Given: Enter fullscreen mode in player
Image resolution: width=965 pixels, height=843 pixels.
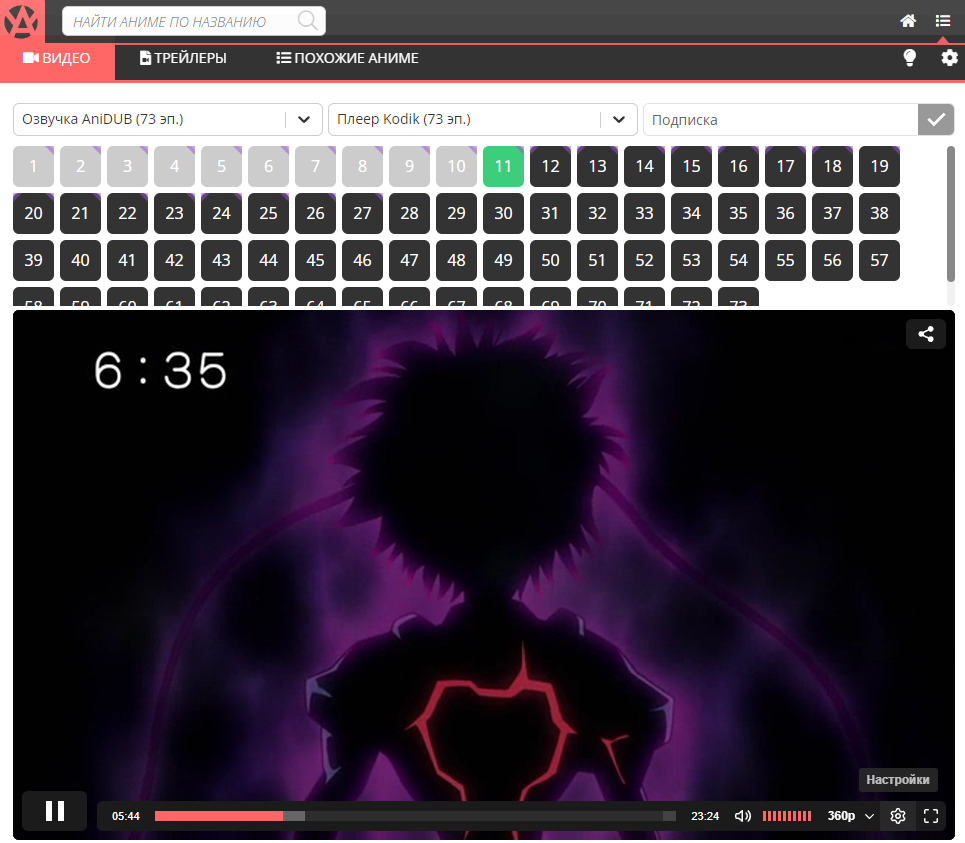Looking at the screenshot, I should pyautogui.click(x=931, y=816).
